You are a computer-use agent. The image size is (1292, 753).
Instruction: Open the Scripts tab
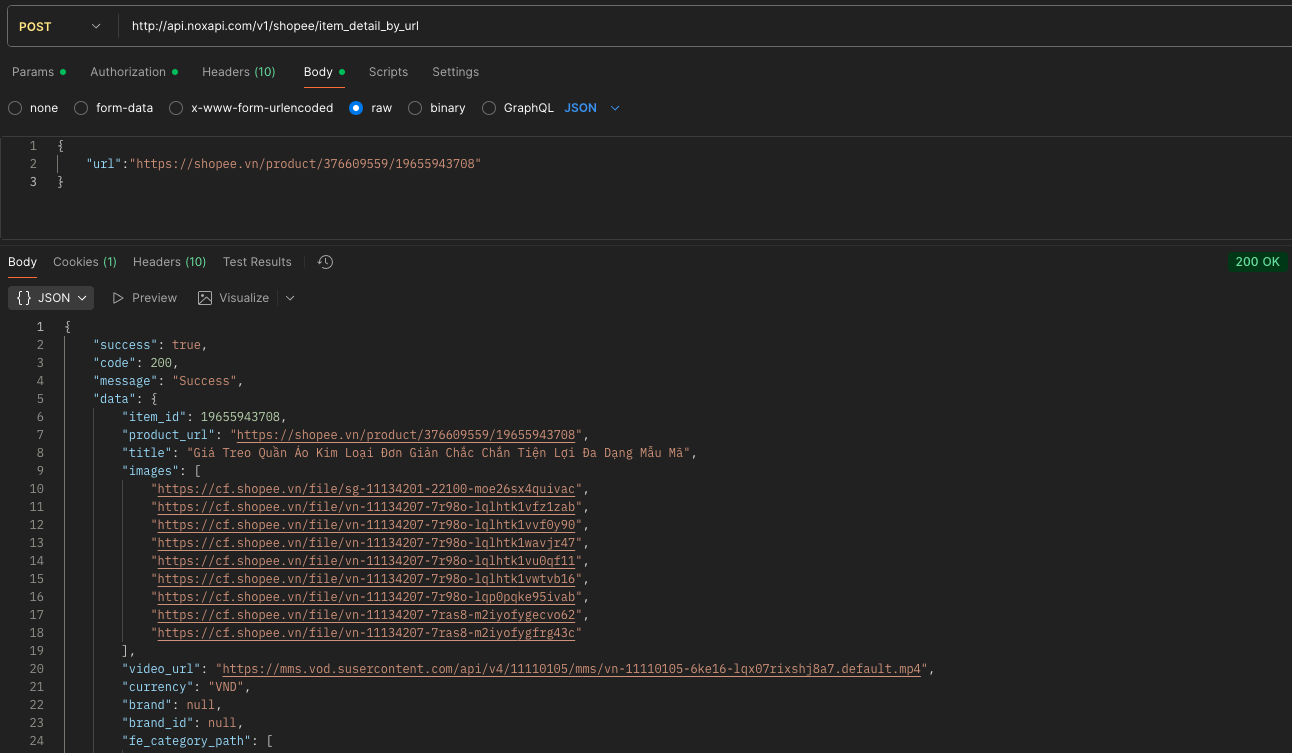point(388,72)
